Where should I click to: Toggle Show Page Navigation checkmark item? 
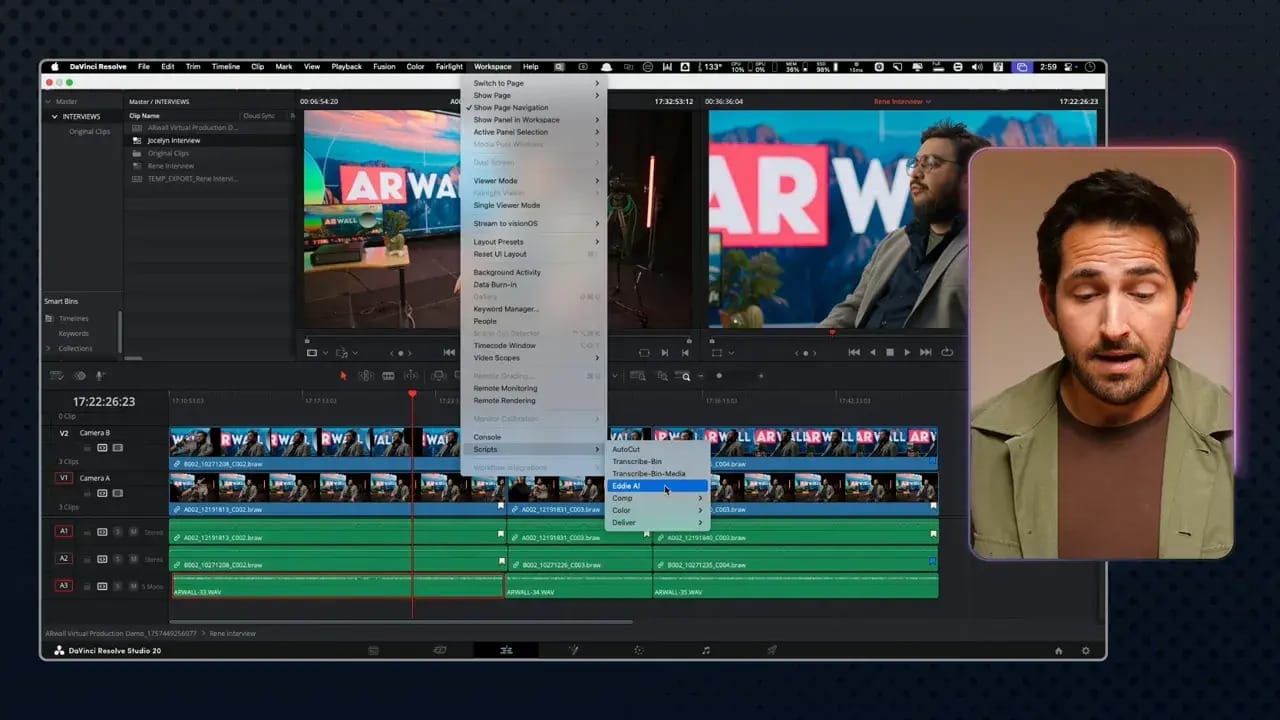click(x=510, y=107)
